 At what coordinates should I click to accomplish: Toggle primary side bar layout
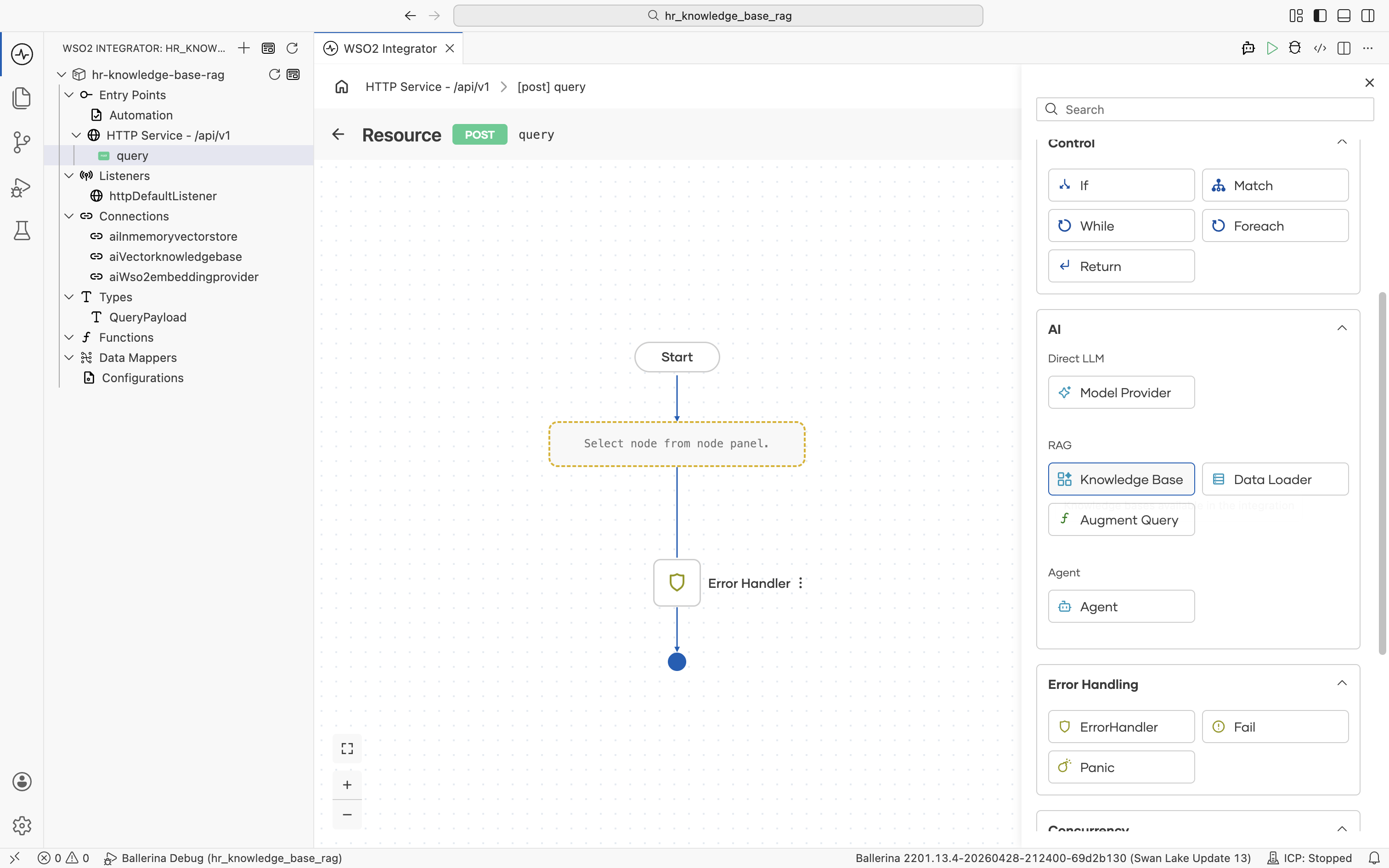point(1320,16)
